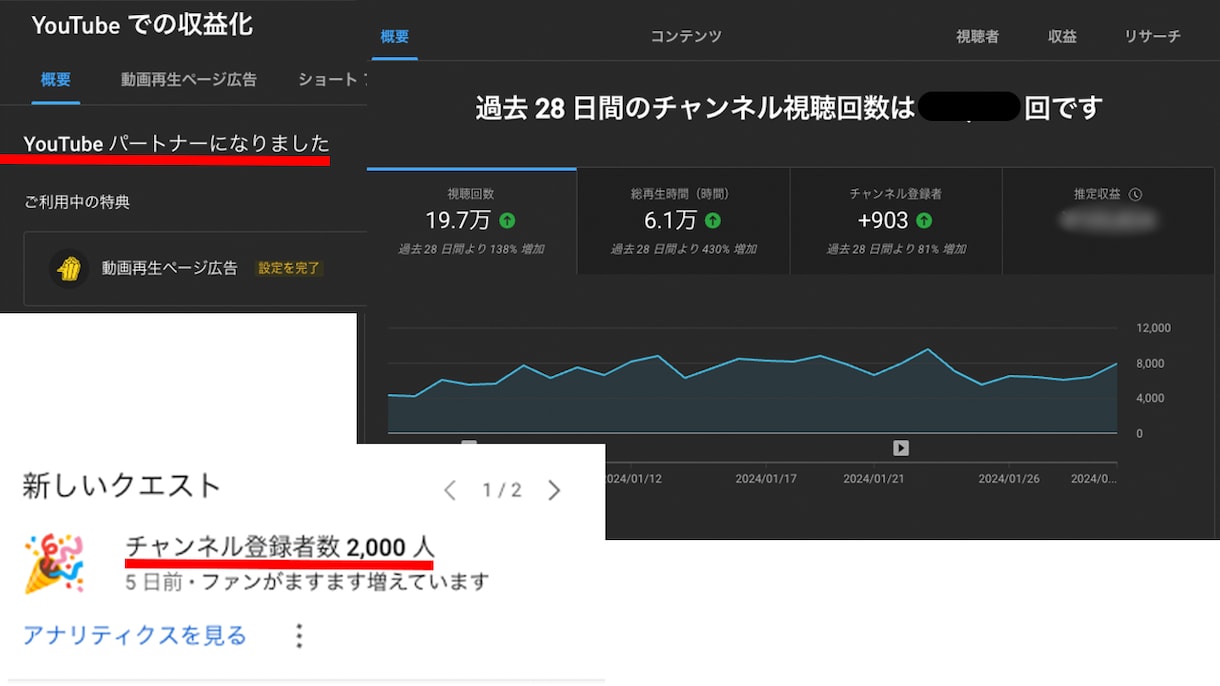1220x686 pixels.
Task: Click green up arrow next to 6.1万
Action: click(x=712, y=220)
